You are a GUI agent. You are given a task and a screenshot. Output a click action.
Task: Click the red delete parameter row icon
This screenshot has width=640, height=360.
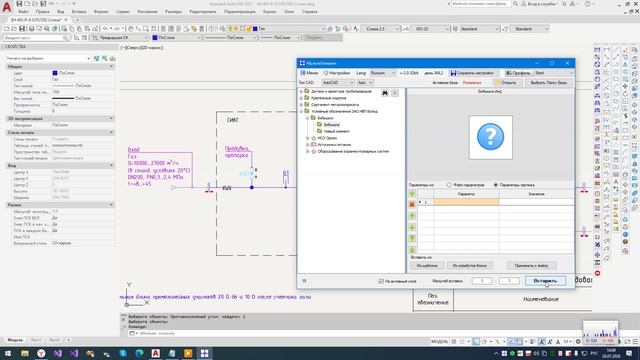[412, 204]
